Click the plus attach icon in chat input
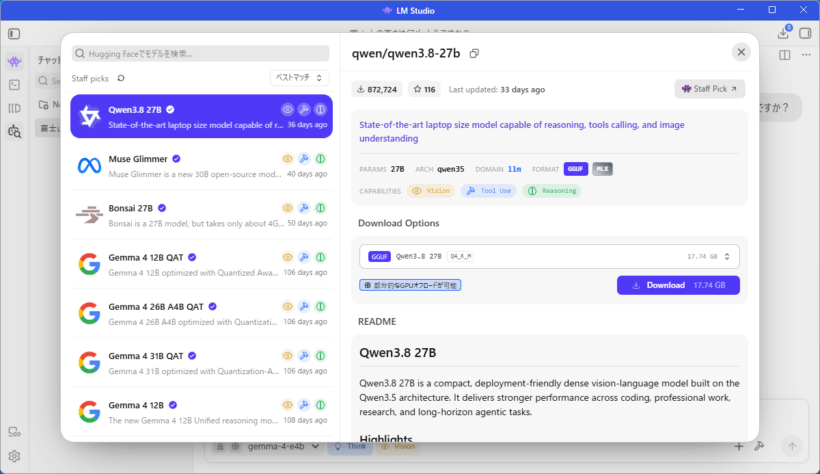The image size is (820, 474). [x=738, y=446]
